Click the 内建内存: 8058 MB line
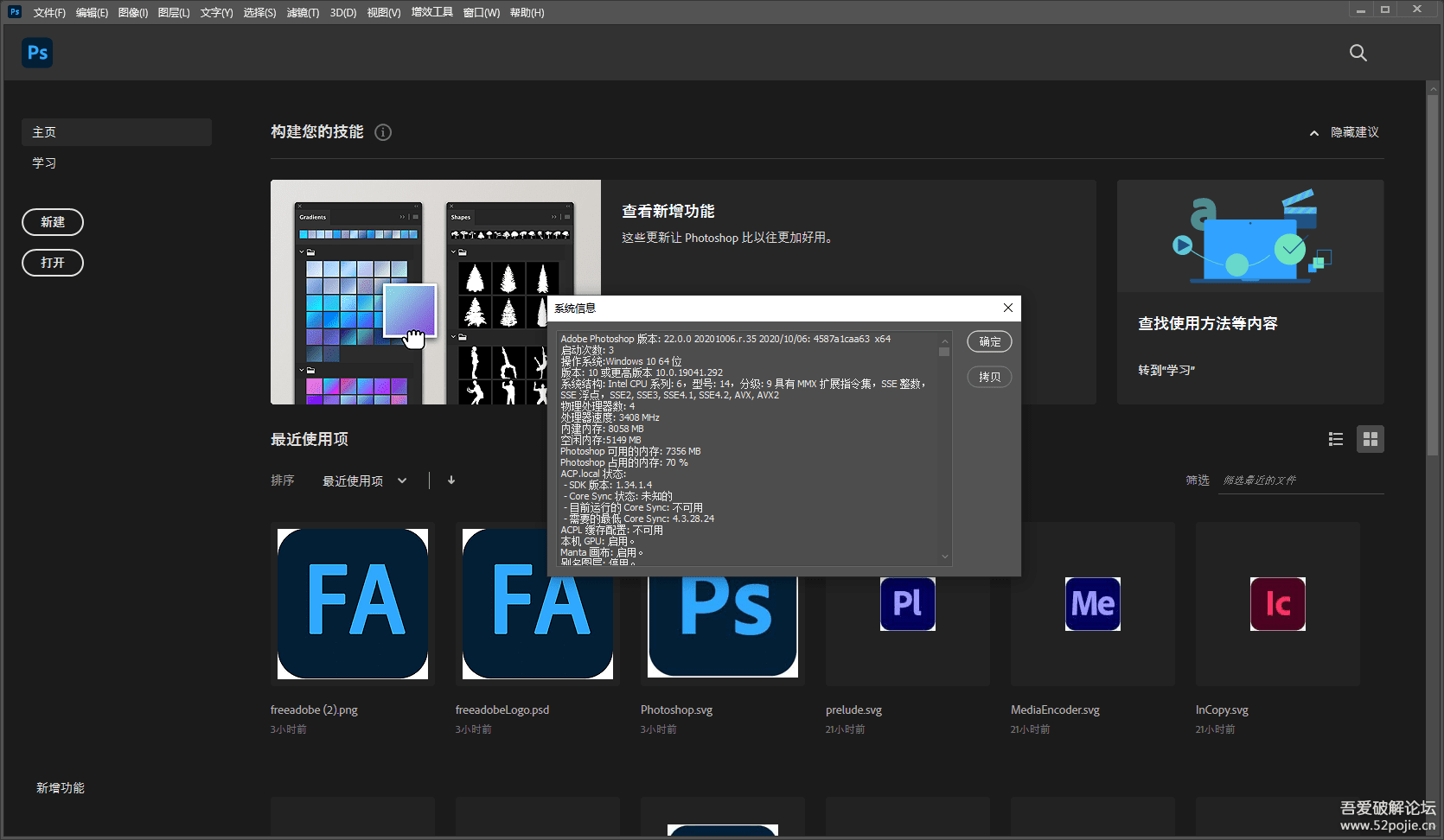This screenshot has height=840, width=1444. 602,429
